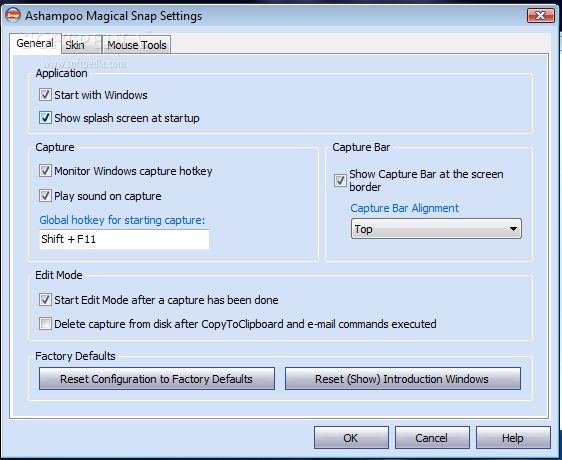The height and width of the screenshot is (460, 562).
Task: Click the Capture Bar Alignment label
Action: [404, 208]
